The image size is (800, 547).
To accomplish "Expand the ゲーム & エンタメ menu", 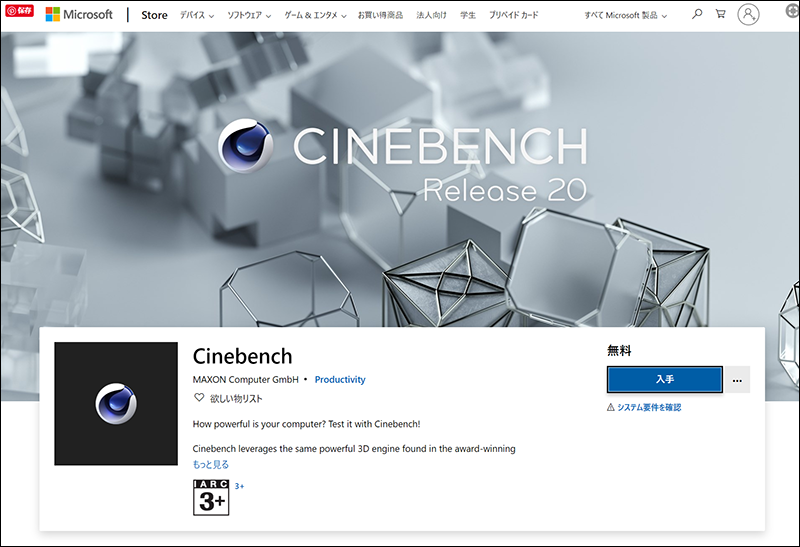I will click(x=315, y=15).
